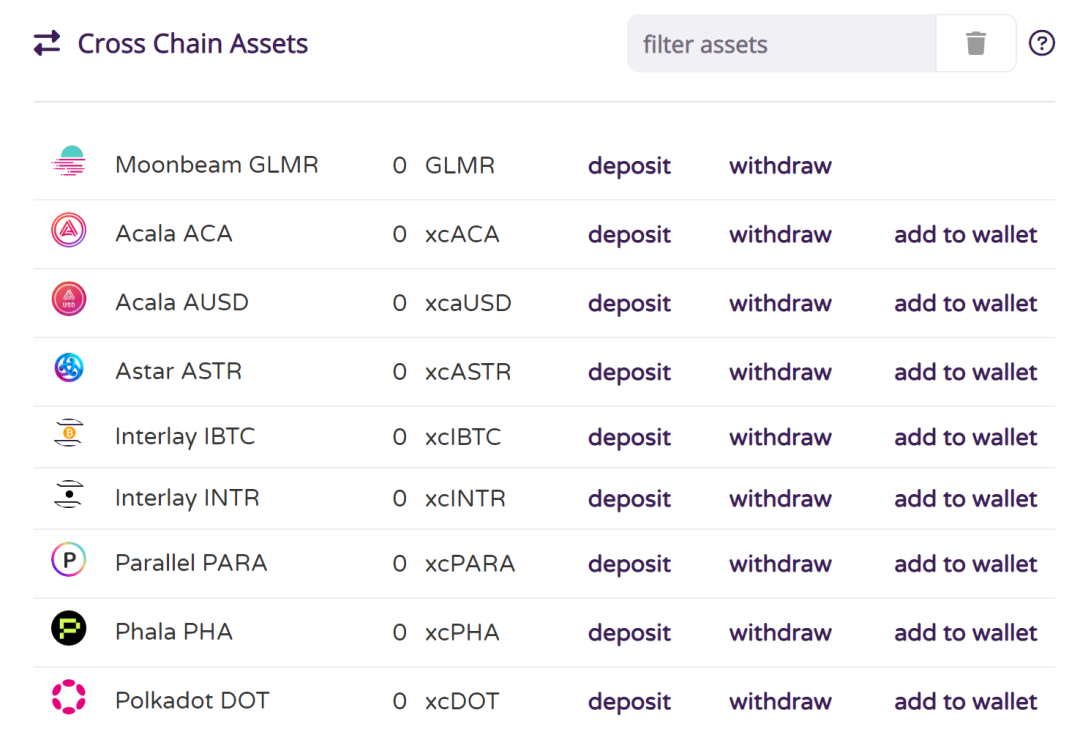Screen dimensions: 1080x751
Task: Withdraw Acala ACA
Action: tap(780, 235)
